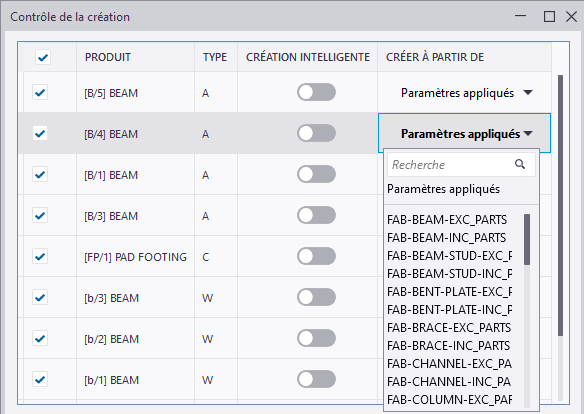Focus the Recherche search input field
Viewport: 584px width, 414px height.
(x=461, y=165)
